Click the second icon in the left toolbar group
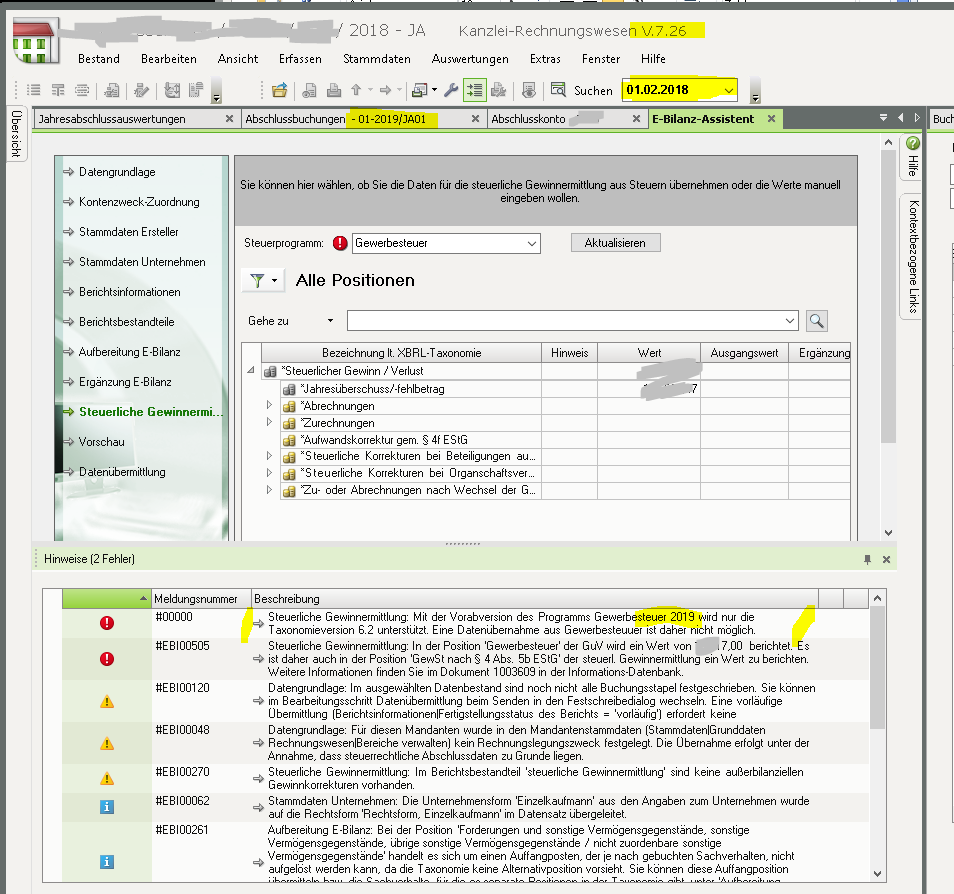The height and width of the screenshot is (894, 954). click(x=58, y=90)
